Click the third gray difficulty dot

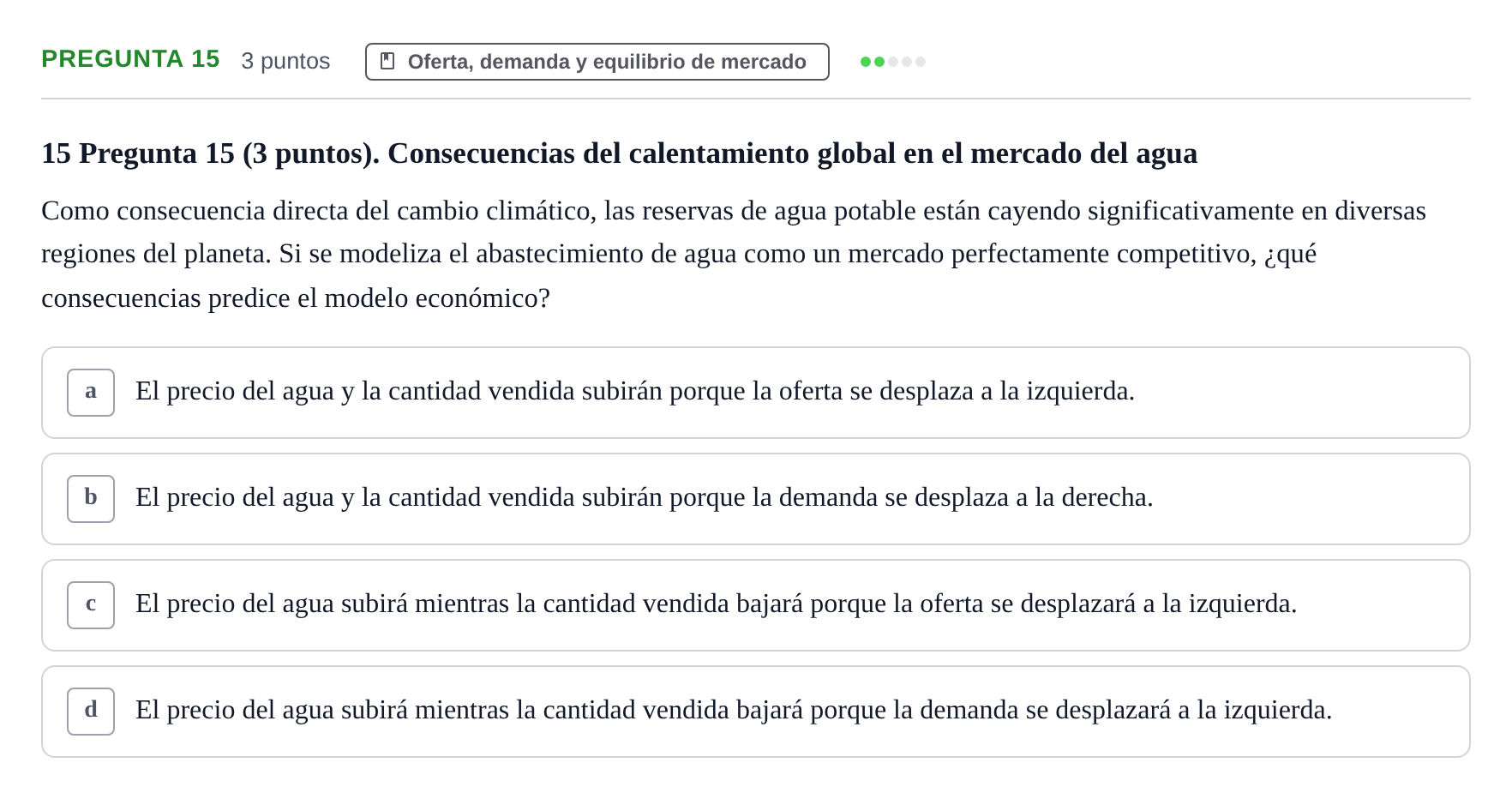pos(893,62)
